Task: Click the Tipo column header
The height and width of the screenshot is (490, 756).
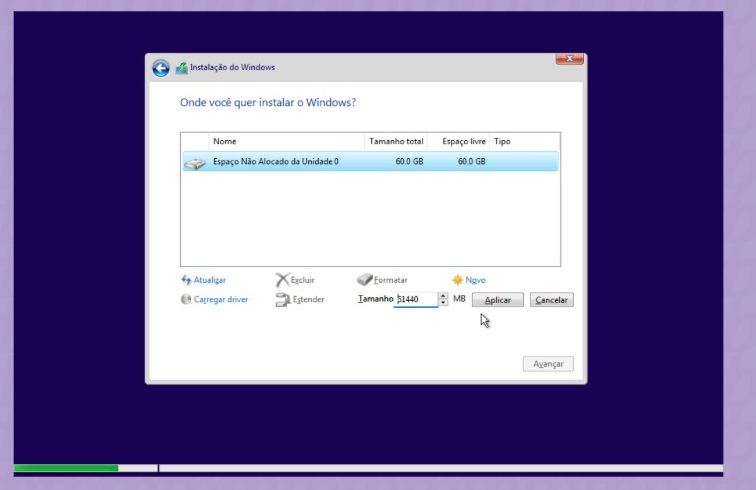Action: coord(502,142)
